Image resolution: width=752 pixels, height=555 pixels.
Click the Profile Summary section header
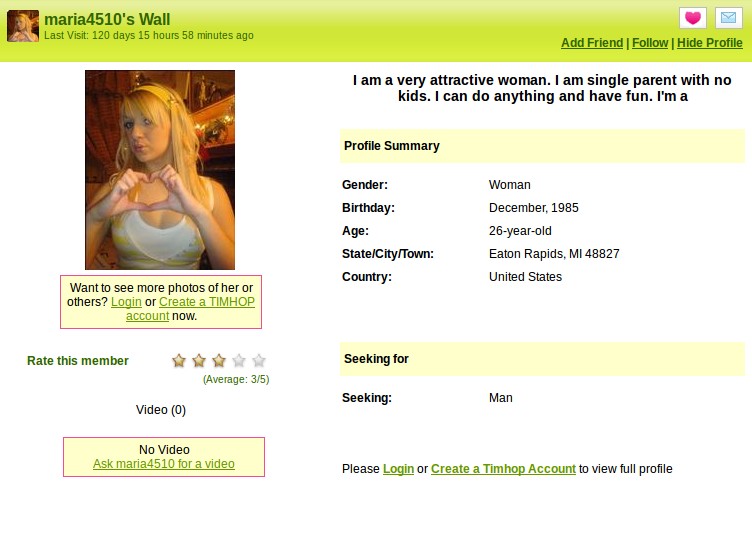(542, 146)
